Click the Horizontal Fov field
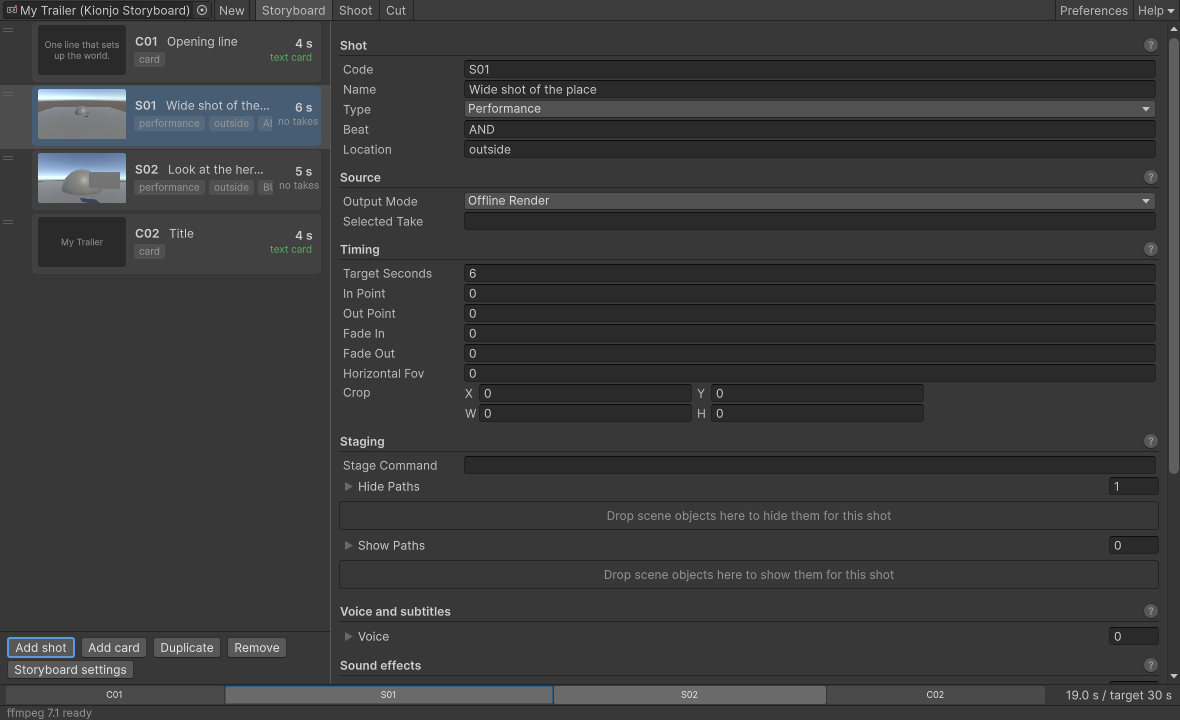The width and height of the screenshot is (1180, 720). click(809, 373)
